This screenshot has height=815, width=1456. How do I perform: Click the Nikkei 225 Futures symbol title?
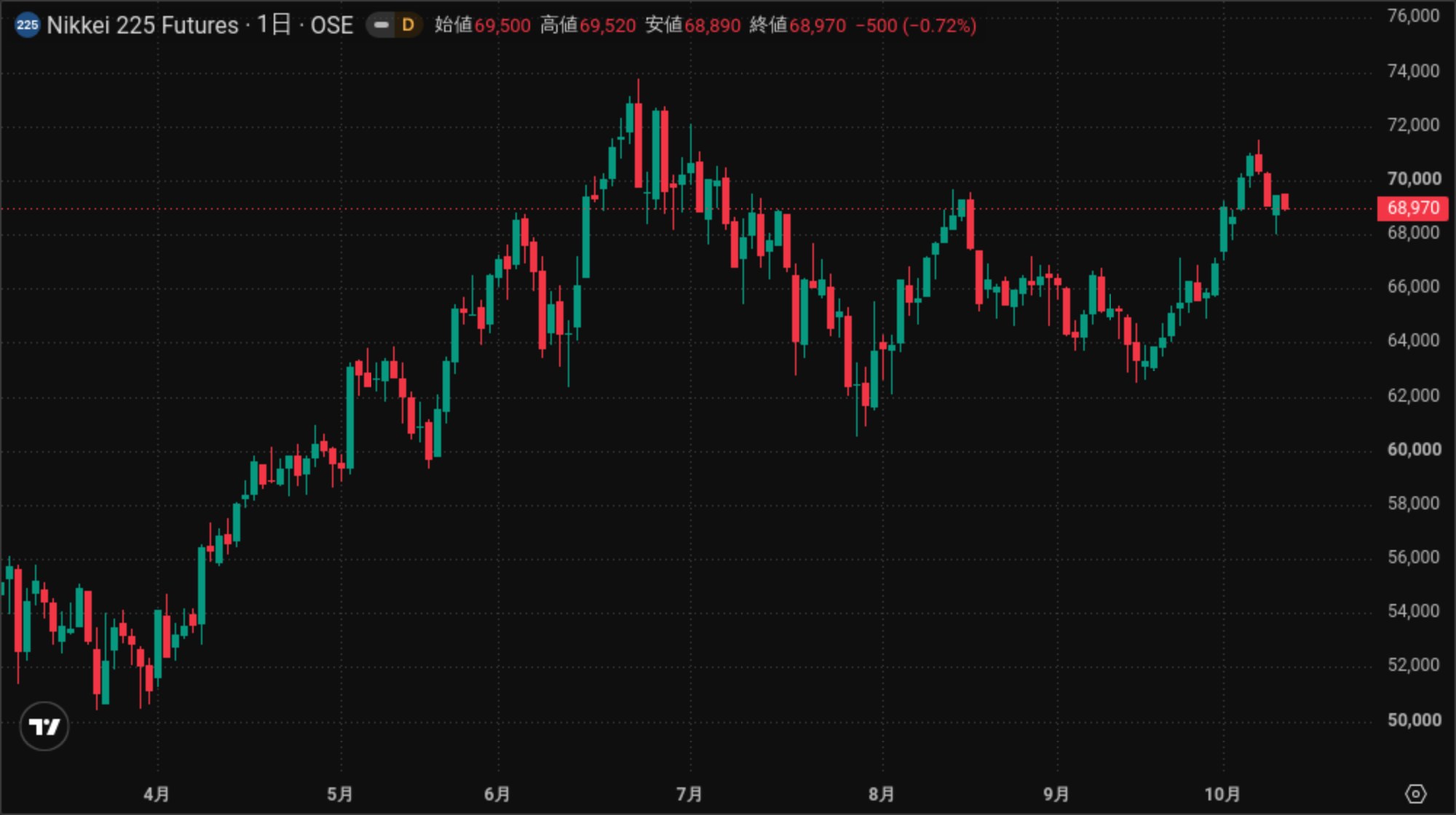point(143,25)
